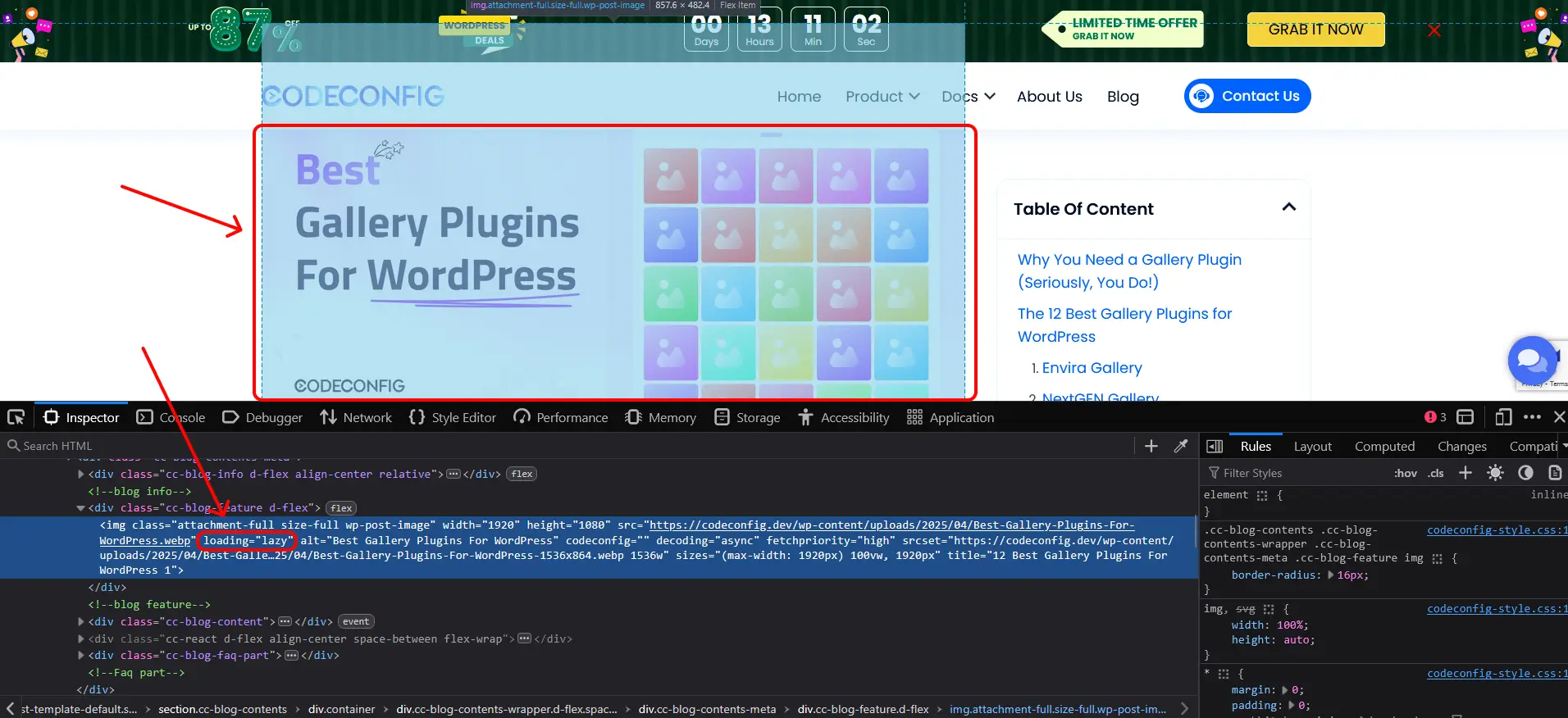Image resolution: width=1568 pixels, height=718 pixels.
Task: Open the Debugger panel
Action: point(262,417)
